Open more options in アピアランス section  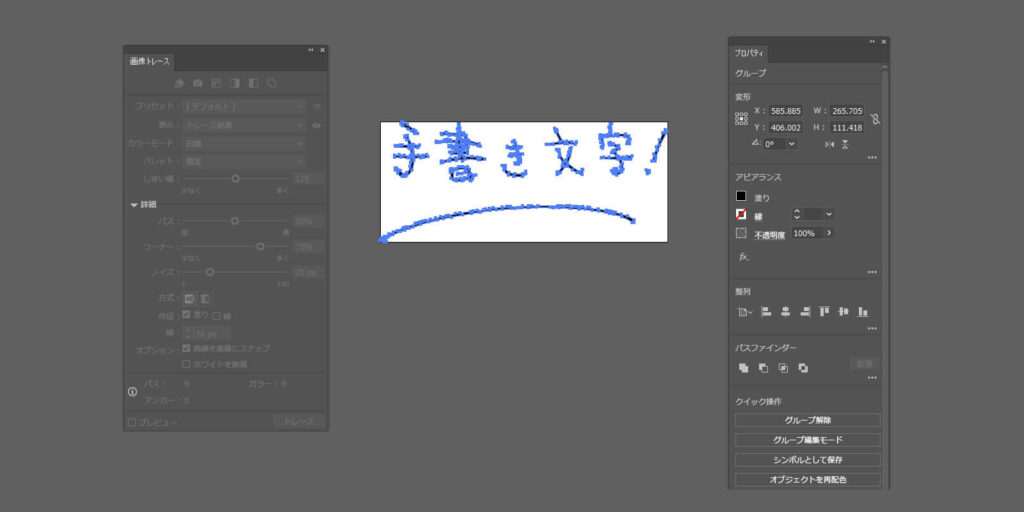[872, 272]
